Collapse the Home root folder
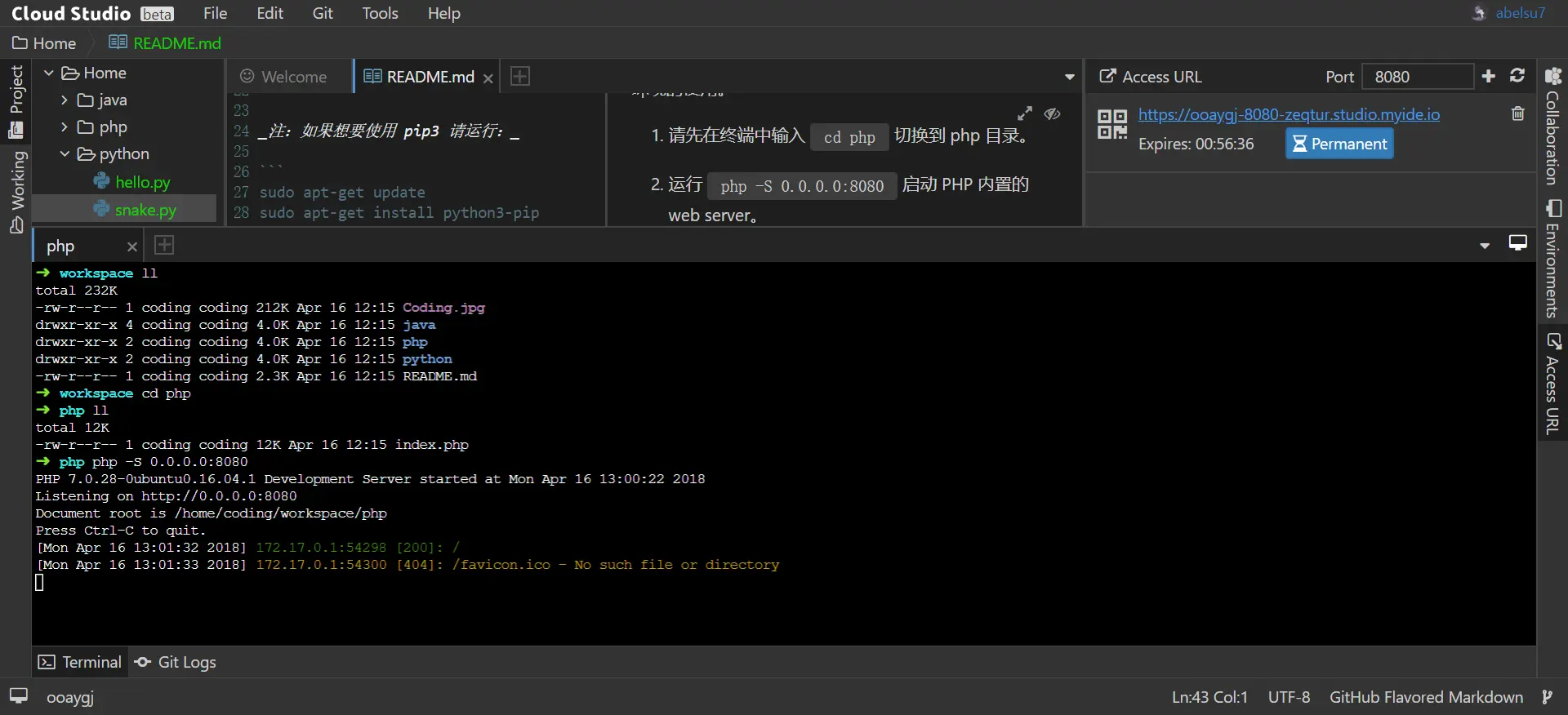Image resolution: width=1568 pixels, height=715 pixels. pos(48,73)
